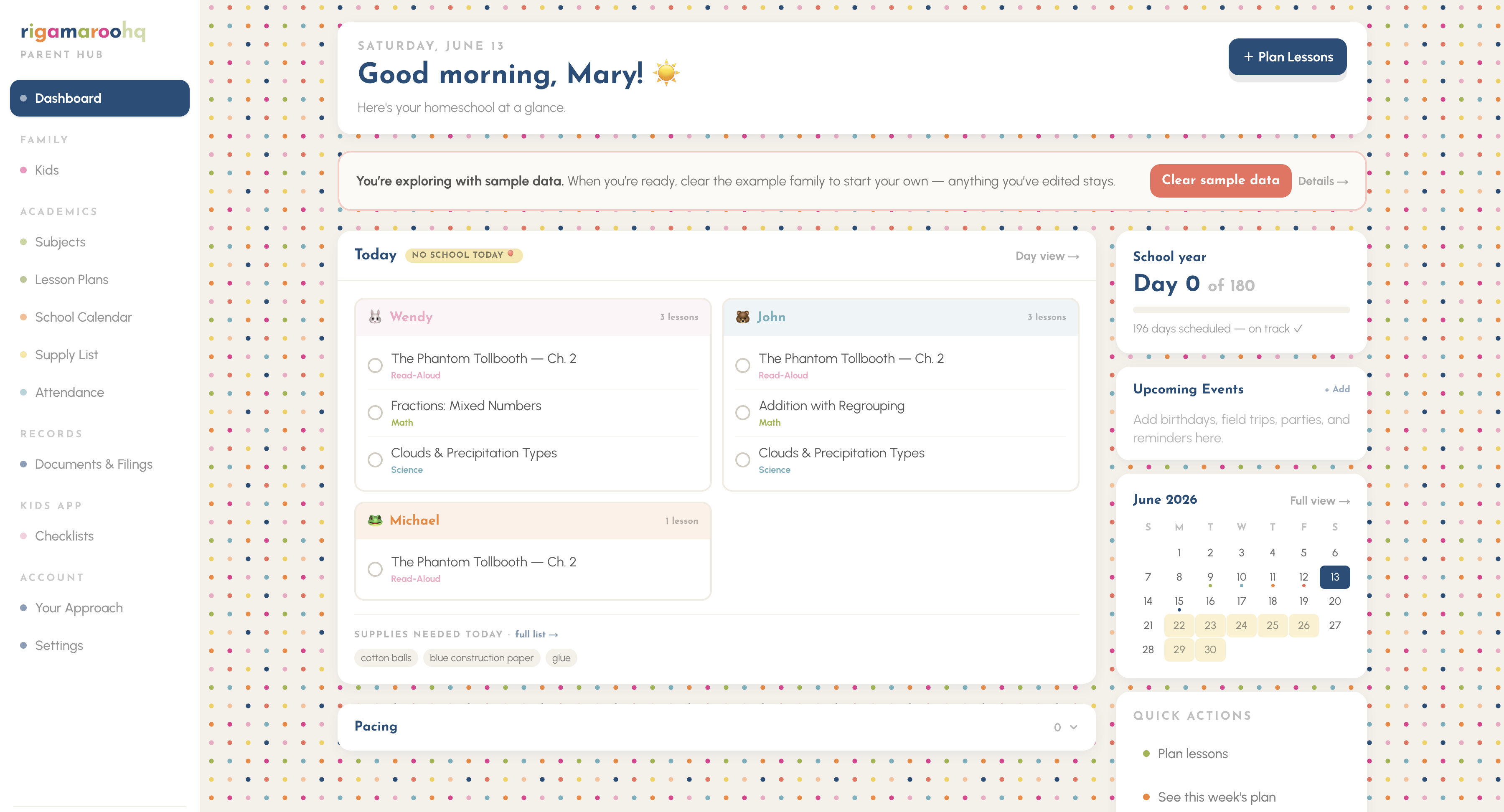Open calendar Full view link
Viewport: 1504px width, 812px height.
[1319, 501]
